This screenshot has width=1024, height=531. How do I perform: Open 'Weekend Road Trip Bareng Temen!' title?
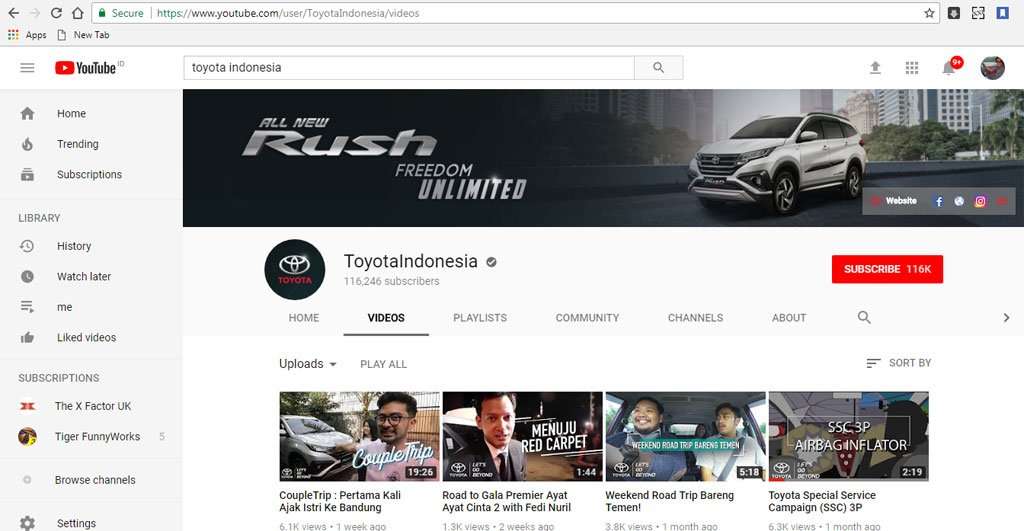pyautogui.click(x=669, y=501)
